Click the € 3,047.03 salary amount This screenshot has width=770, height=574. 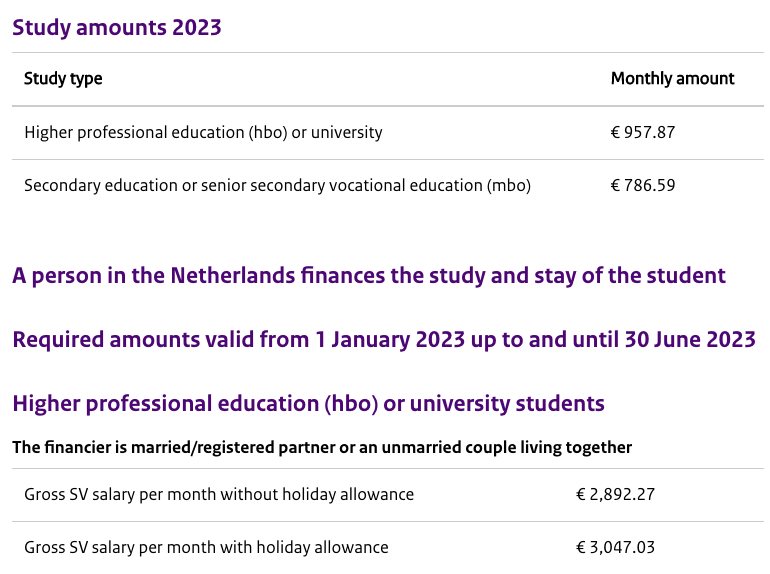coord(615,547)
